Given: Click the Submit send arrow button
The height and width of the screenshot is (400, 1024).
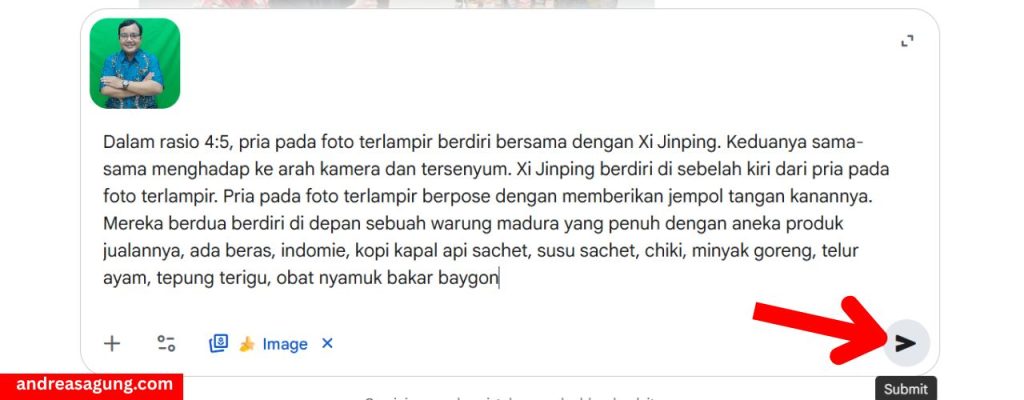Looking at the screenshot, I should pos(906,343).
